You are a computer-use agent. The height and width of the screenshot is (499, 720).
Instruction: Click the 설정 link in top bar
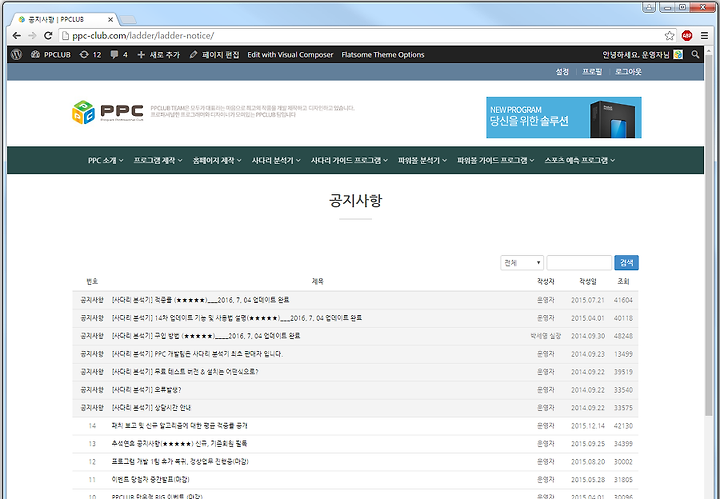coord(562,72)
